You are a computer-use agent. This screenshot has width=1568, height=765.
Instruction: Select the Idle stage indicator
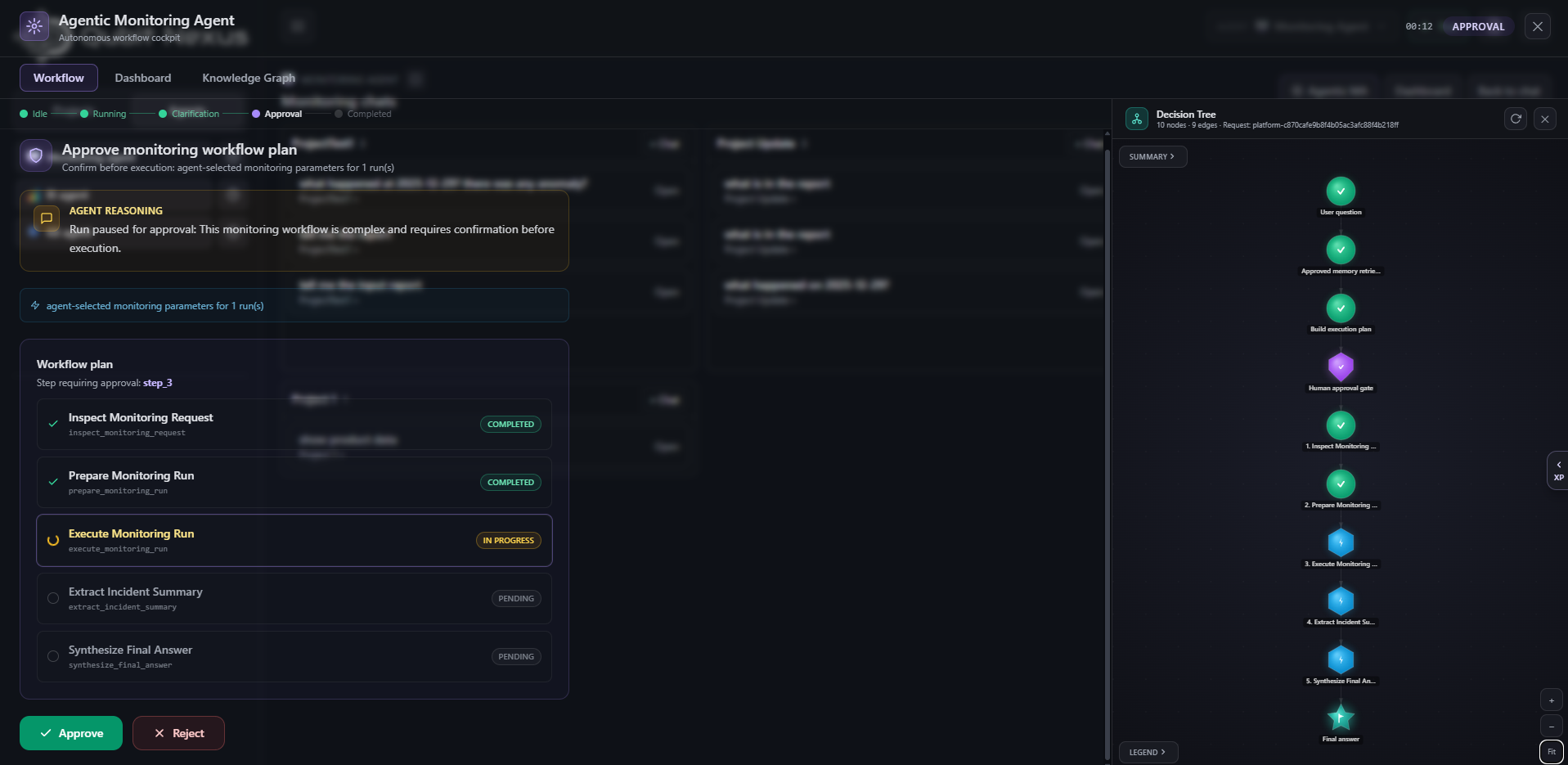tap(34, 114)
